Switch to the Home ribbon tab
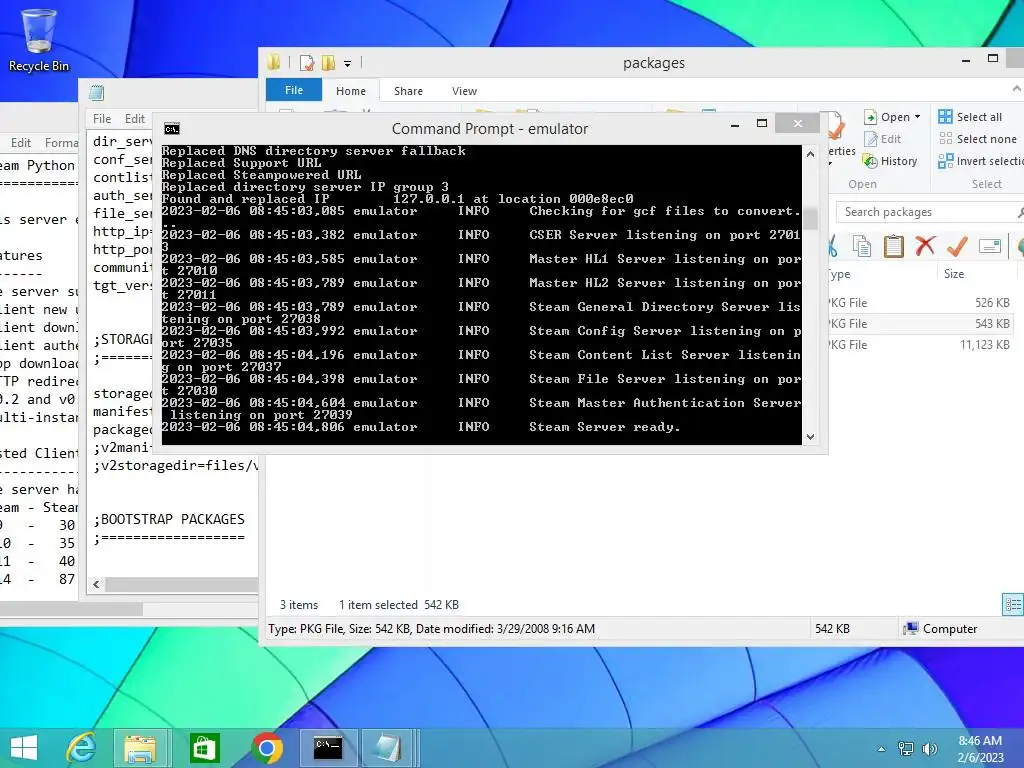 click(x=351, y=91)
